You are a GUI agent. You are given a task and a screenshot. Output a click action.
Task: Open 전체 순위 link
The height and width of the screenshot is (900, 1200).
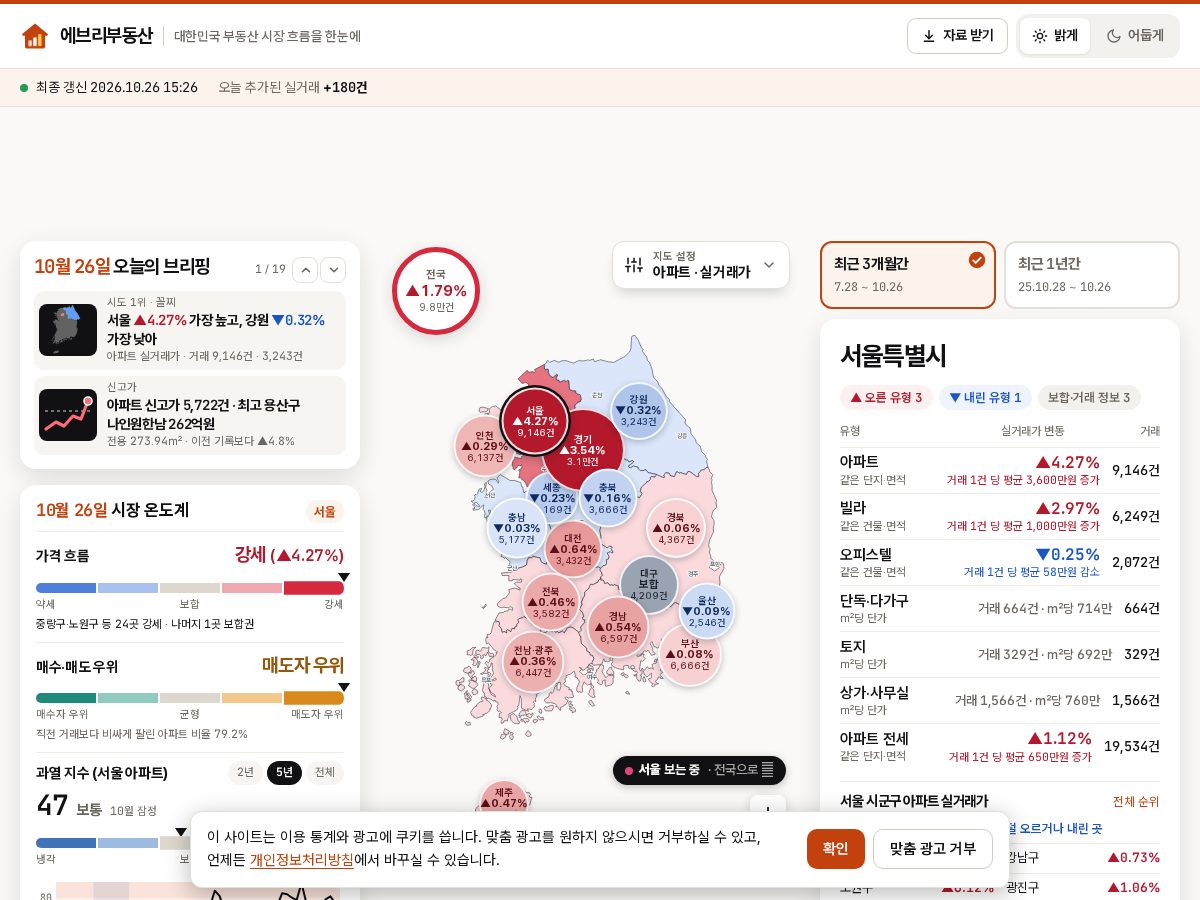(x=1136, y=802)
